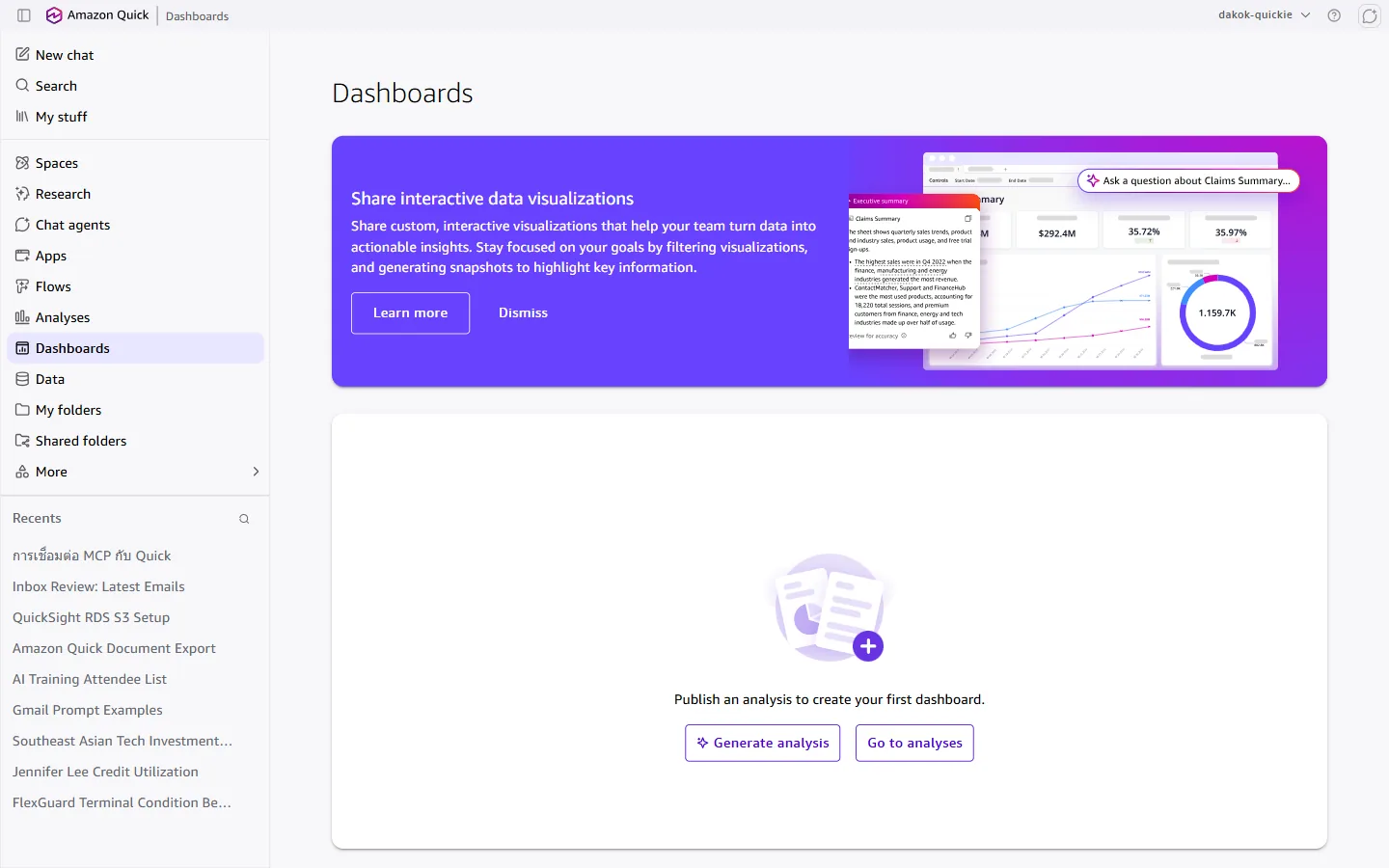Open recent 'Amazon Quick Document Export'
The image size is (1389, 868).
114,648
